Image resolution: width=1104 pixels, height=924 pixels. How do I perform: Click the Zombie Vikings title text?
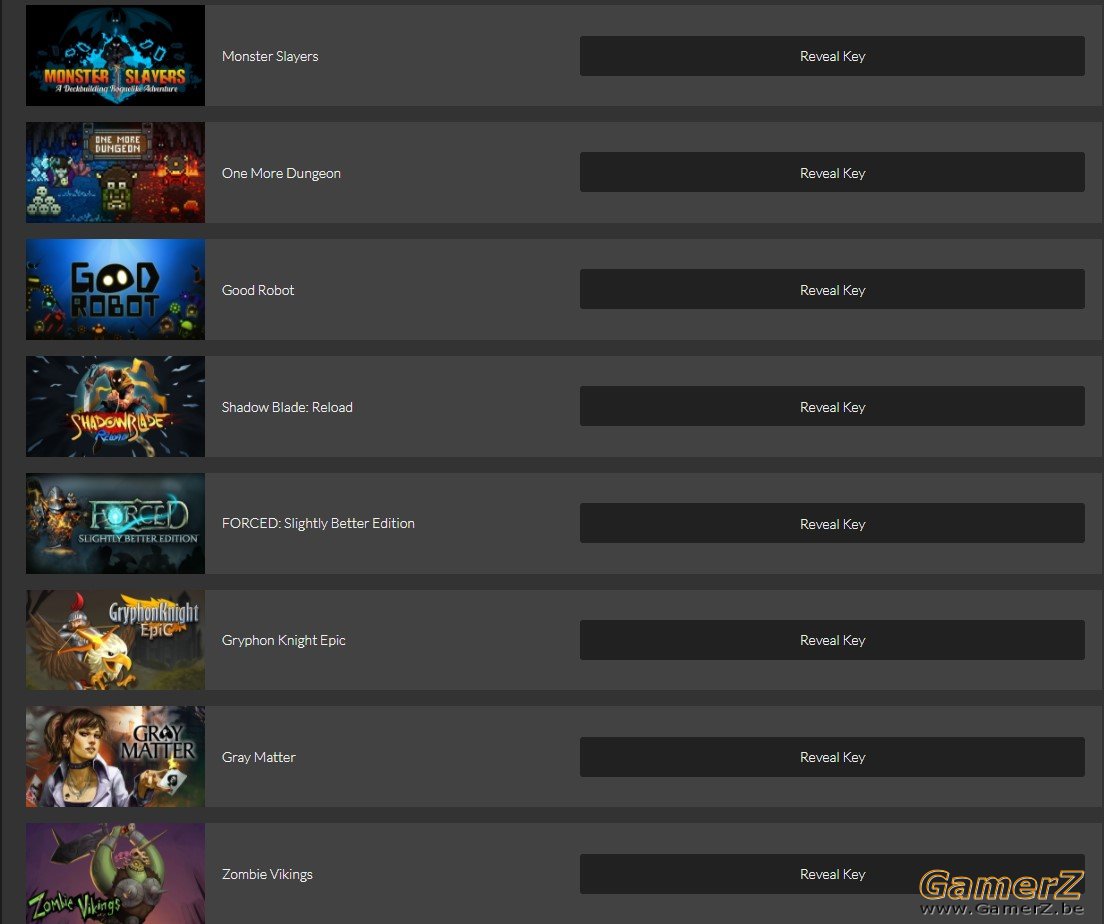point(267,874)
